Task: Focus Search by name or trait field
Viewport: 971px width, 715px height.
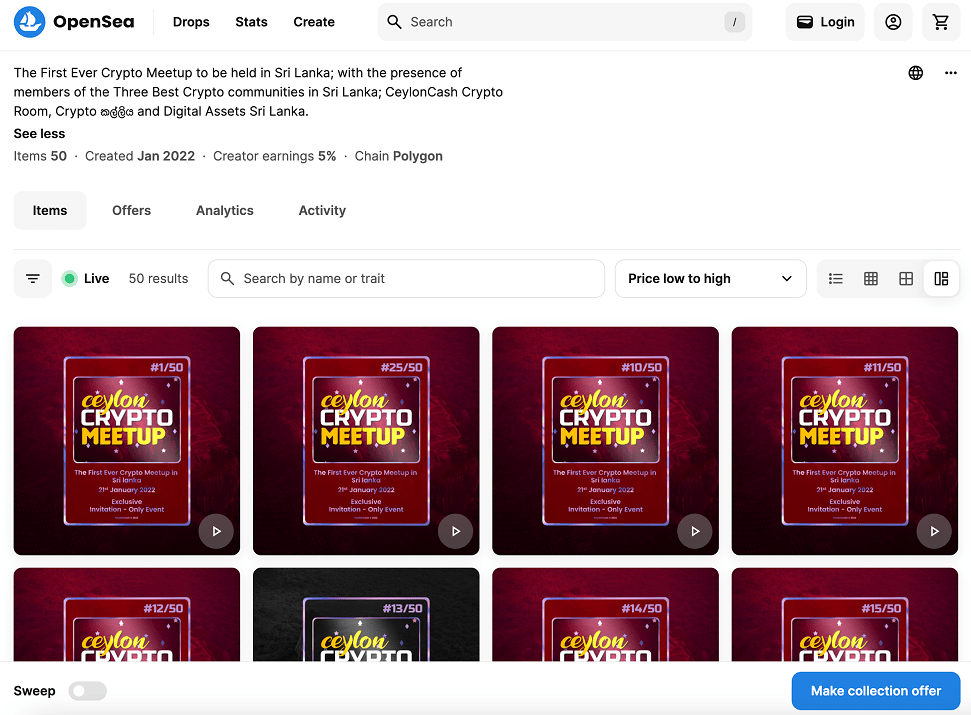Action: tap(406, 279)
